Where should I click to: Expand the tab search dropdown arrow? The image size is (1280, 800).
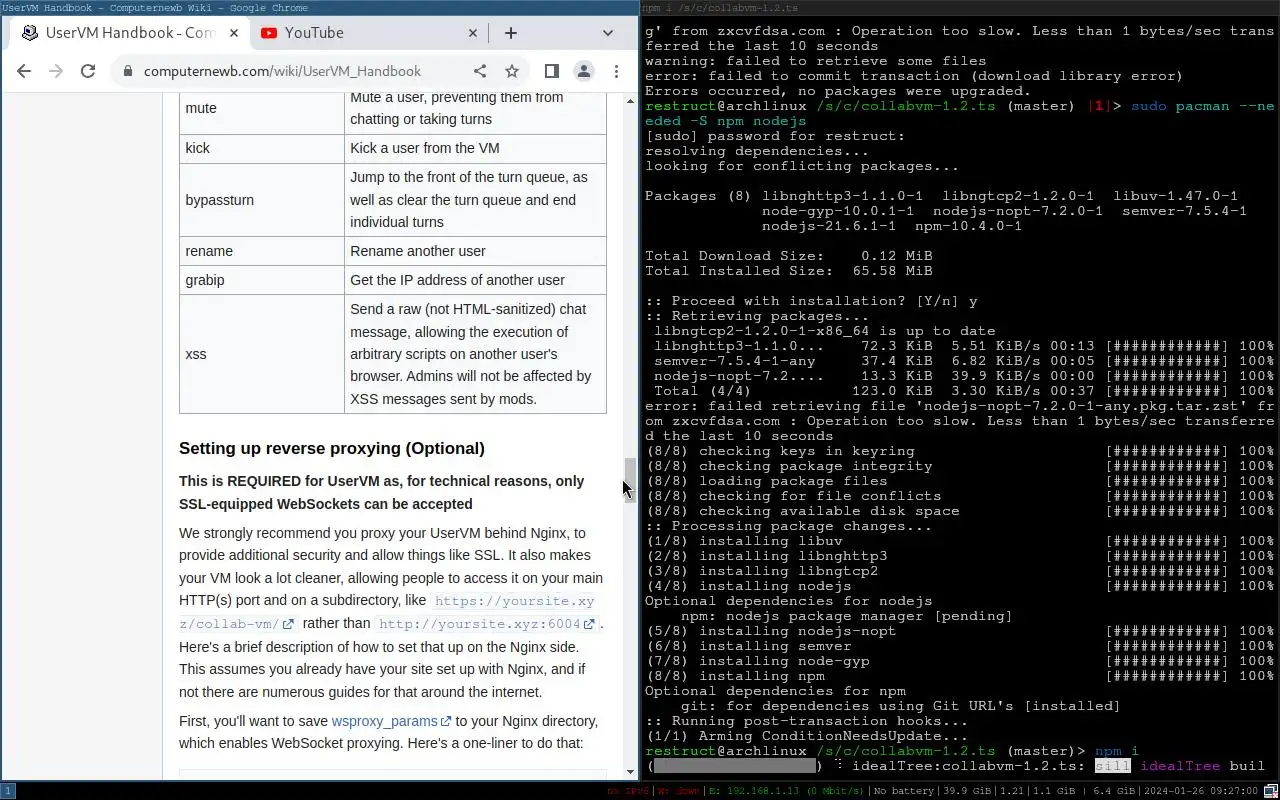pyautogui.click(x=607, y=33)
